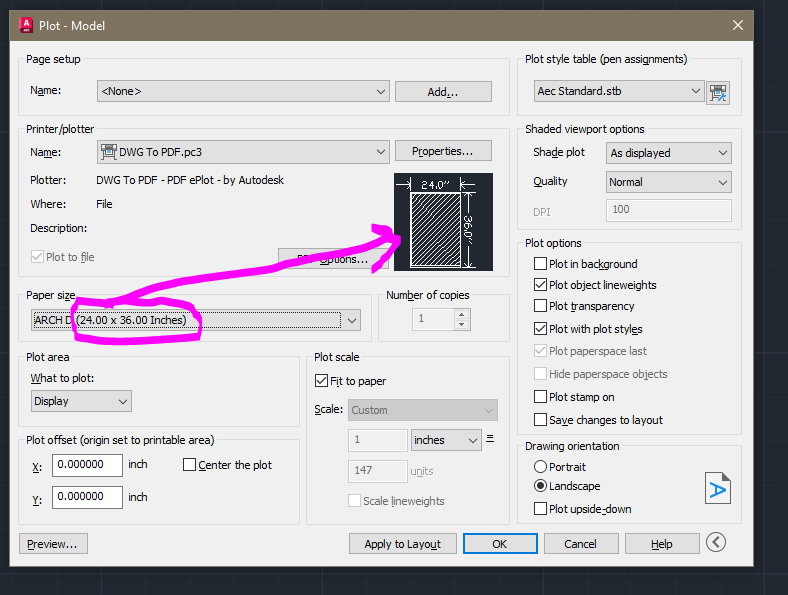788x595 pixels.
Task: Click the Plot paperspace last checkbox
Action: (x=540, y=351)
